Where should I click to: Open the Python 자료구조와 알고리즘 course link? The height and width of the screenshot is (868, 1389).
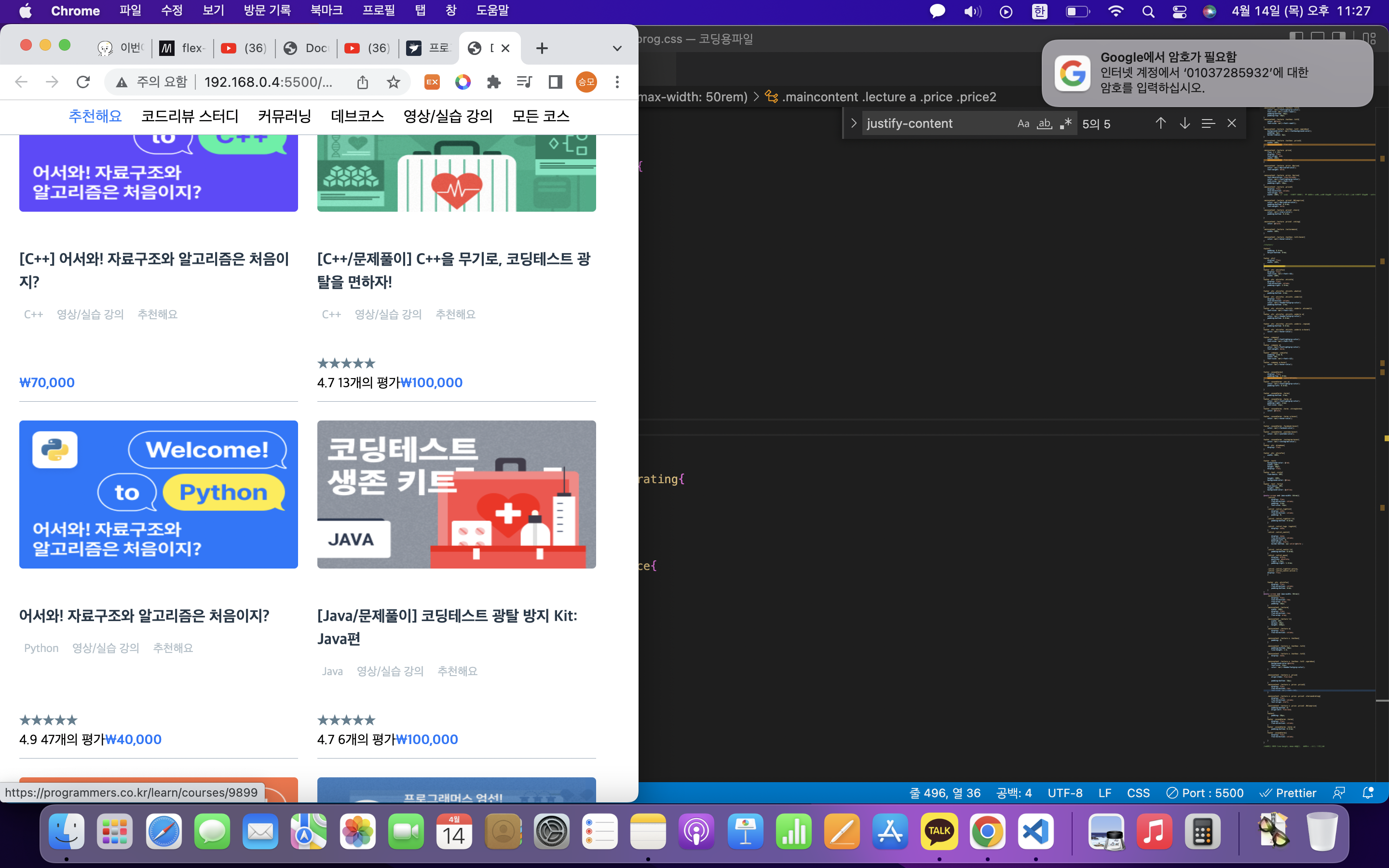(x=144, y=615)
